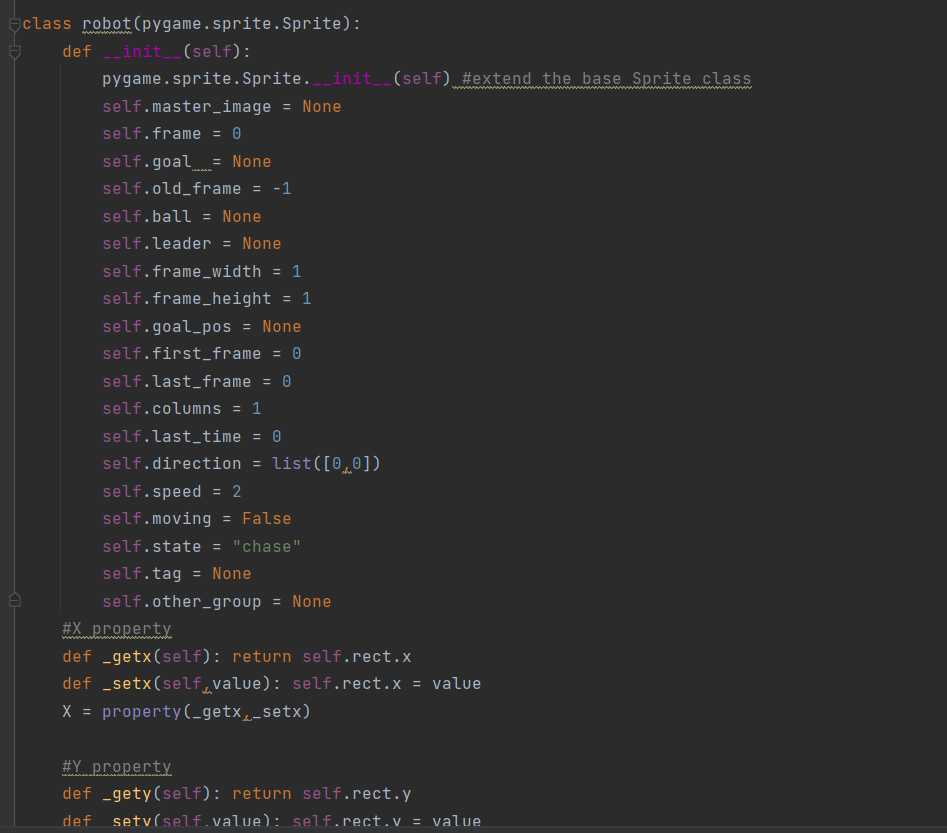This screenshot has width=947, height=833.
Task: Click fold end marker beside self.other_group line
Action: click(x=14, y=600)
